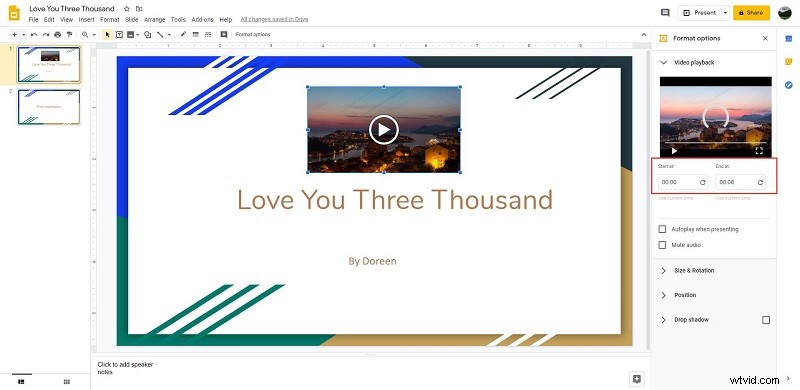Click the Format options toolbar button
This screenshot has height=390, width=800.
pos(253,35)
